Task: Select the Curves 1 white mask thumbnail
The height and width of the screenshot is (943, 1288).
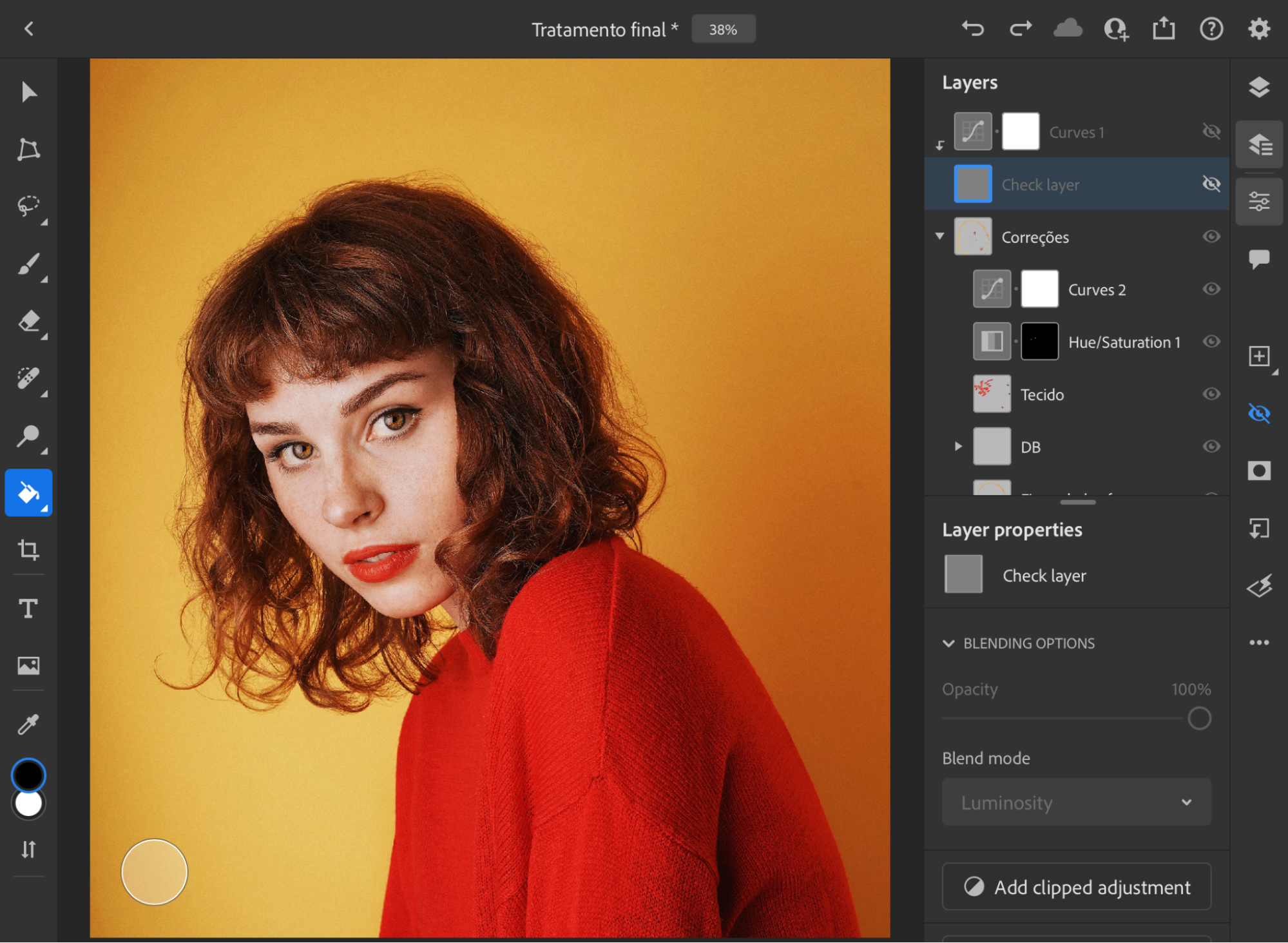Action: pos(1020,131)
